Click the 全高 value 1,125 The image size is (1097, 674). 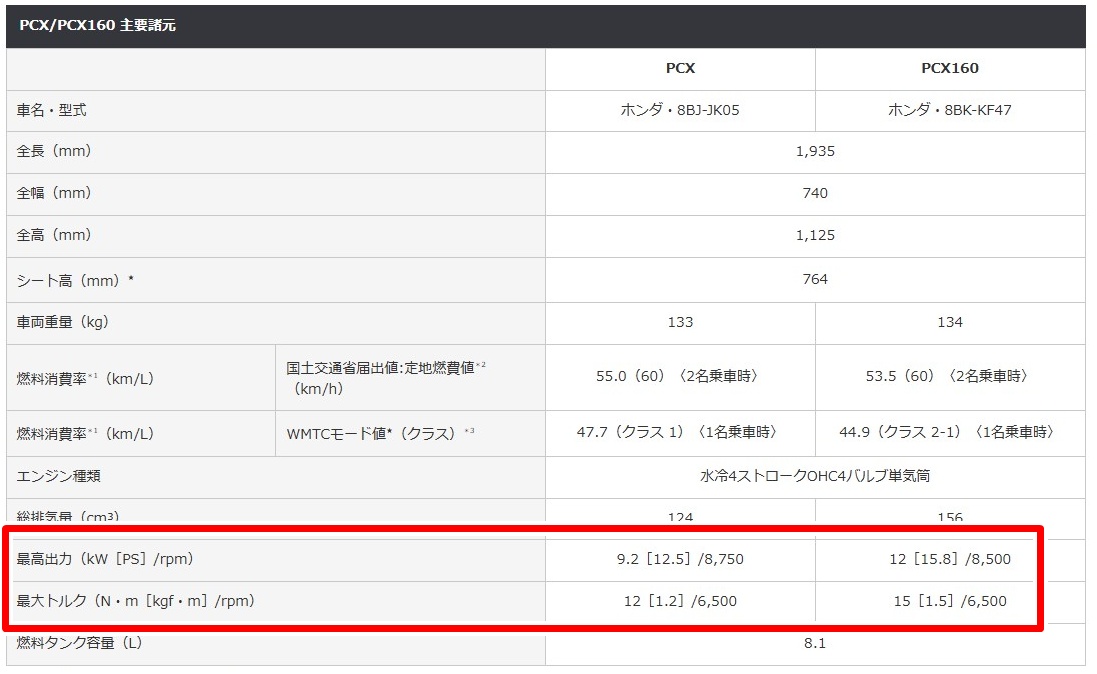pyautogui.click(x=815, y=236)
